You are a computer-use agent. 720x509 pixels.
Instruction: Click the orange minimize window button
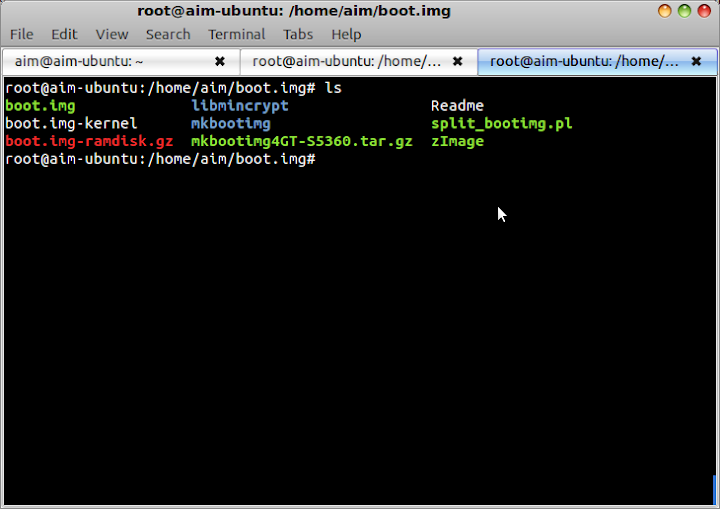[x=665, y=11]
